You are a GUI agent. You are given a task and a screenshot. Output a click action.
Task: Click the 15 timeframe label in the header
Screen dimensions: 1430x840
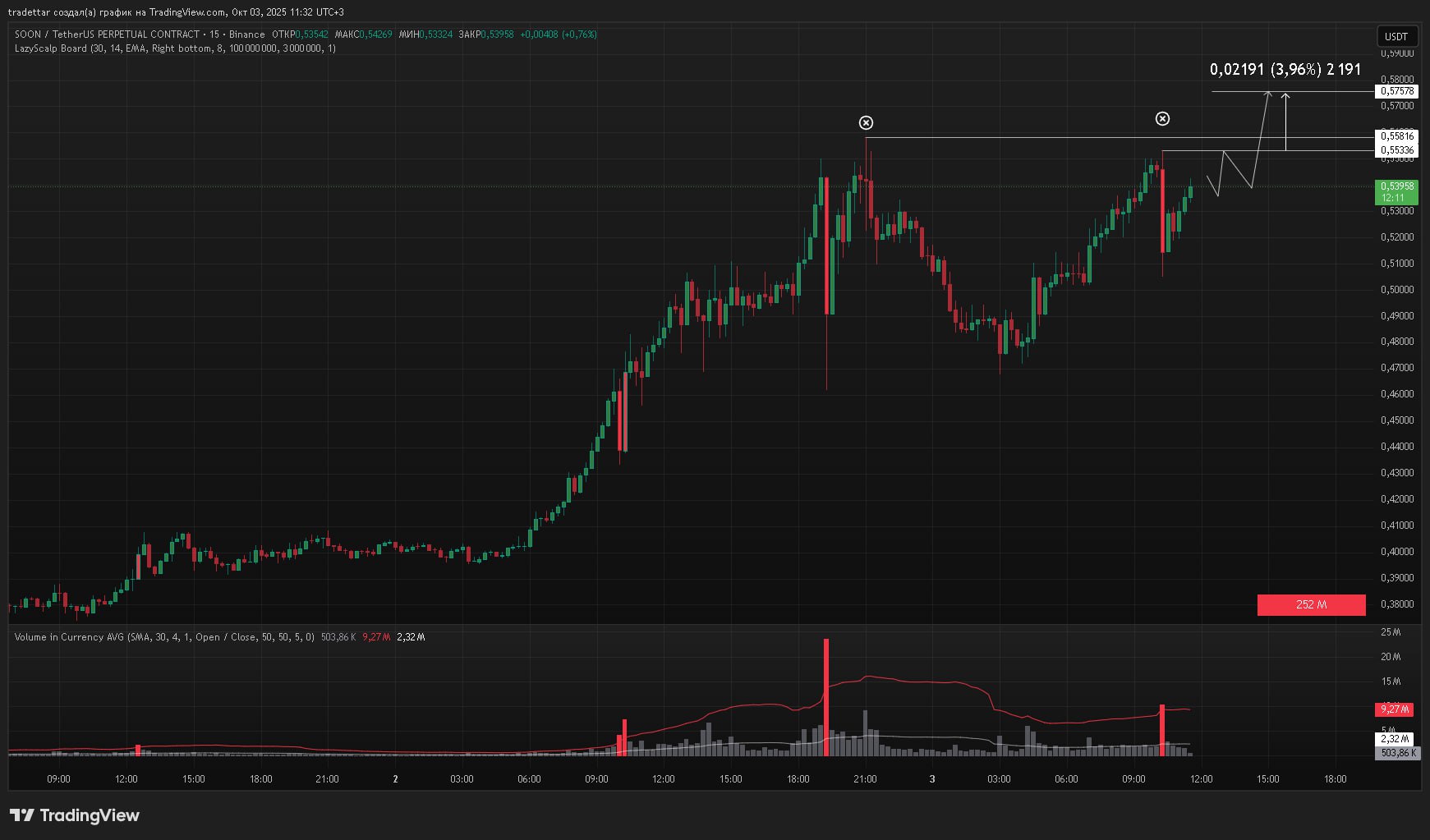[x=214, y=34]
